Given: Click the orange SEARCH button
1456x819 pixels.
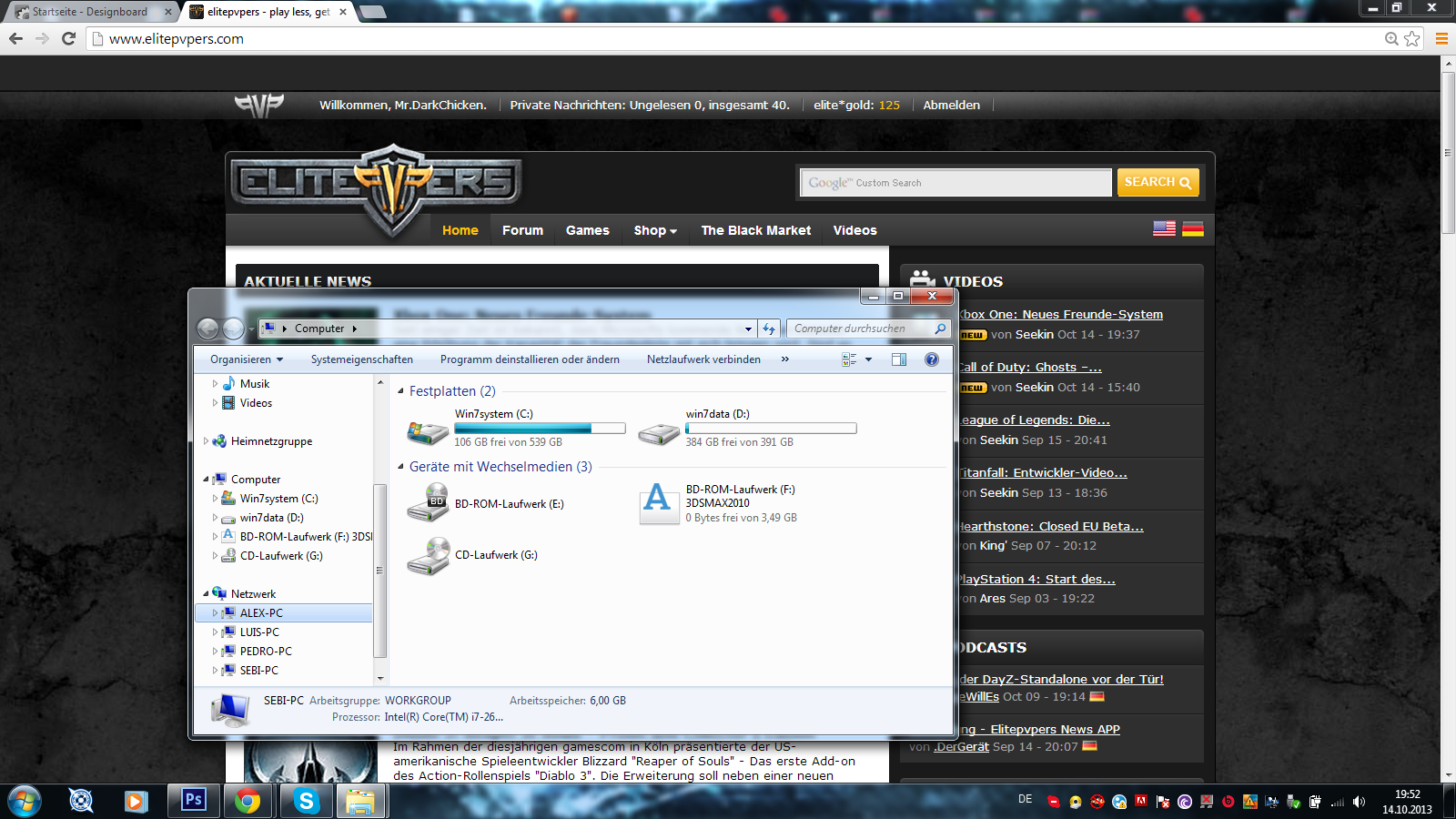Looking at the screenshot, I should click(x=1158, y=182).
